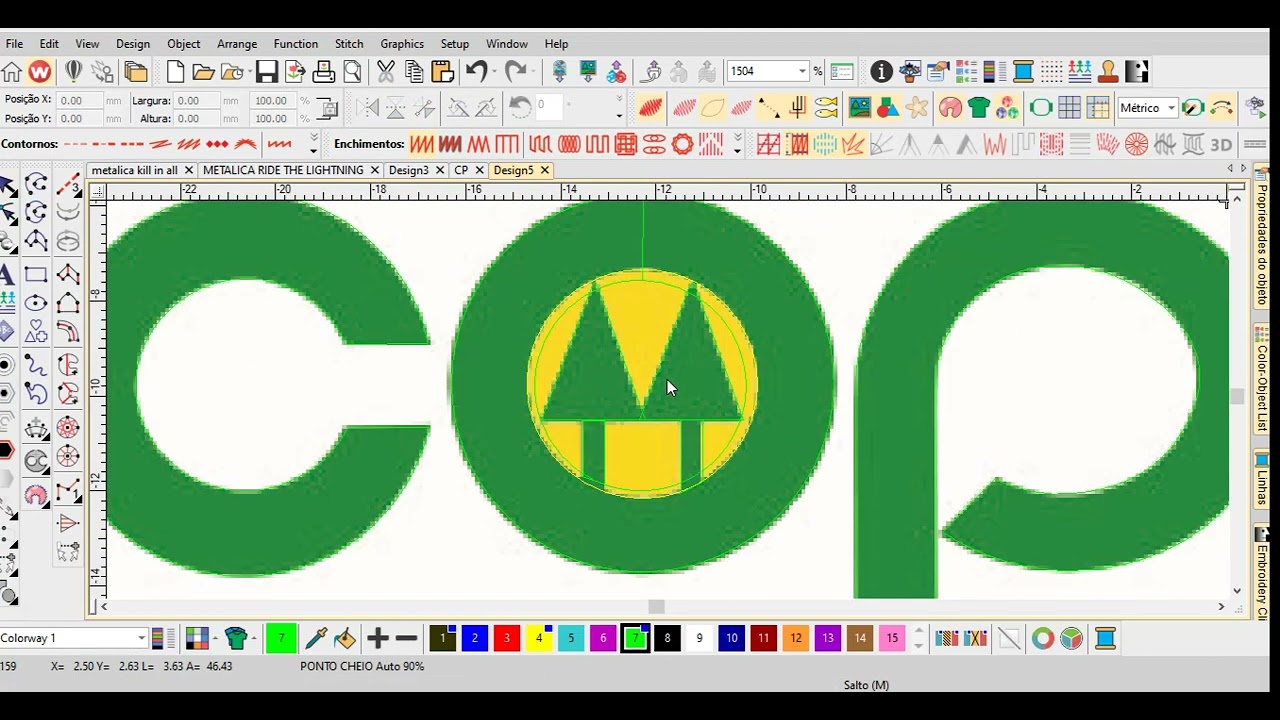Toggle the shapes display icon
The height and width of the screenshot is (720, 1280).
coord(888,107)
